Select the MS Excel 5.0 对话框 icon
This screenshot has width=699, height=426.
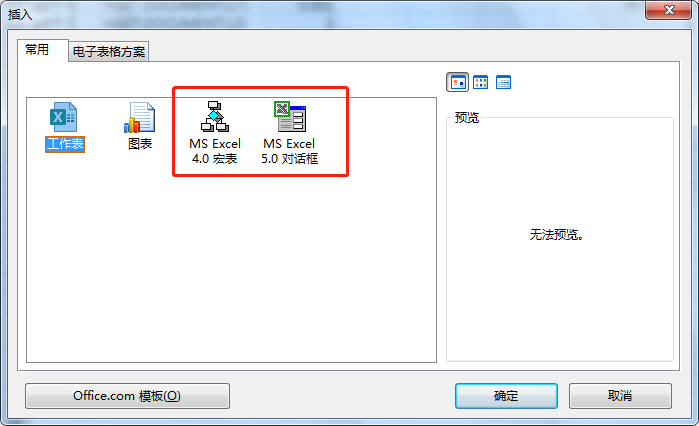tap(290, 117)
